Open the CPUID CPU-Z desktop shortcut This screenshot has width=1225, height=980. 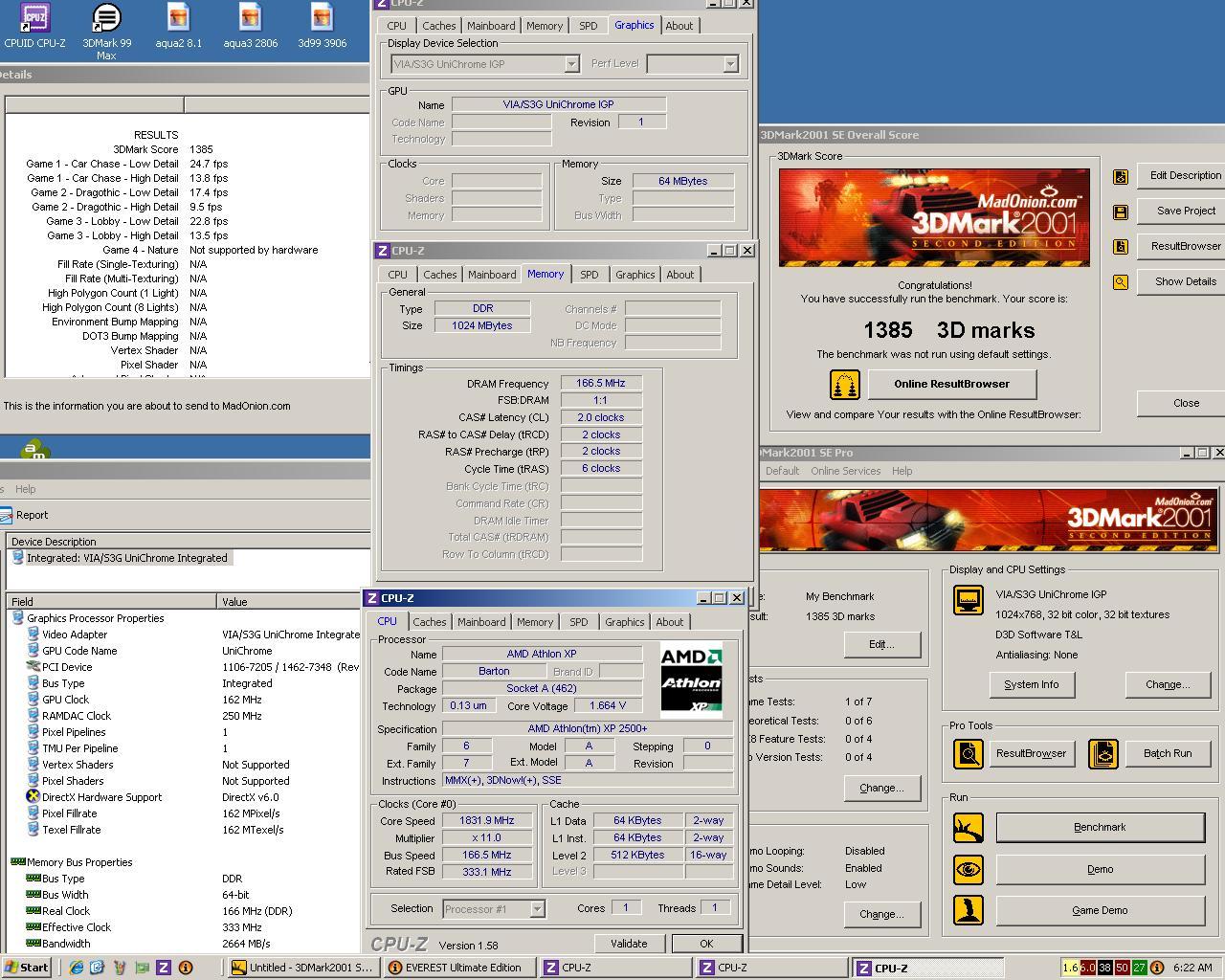[x=34, y=25]
